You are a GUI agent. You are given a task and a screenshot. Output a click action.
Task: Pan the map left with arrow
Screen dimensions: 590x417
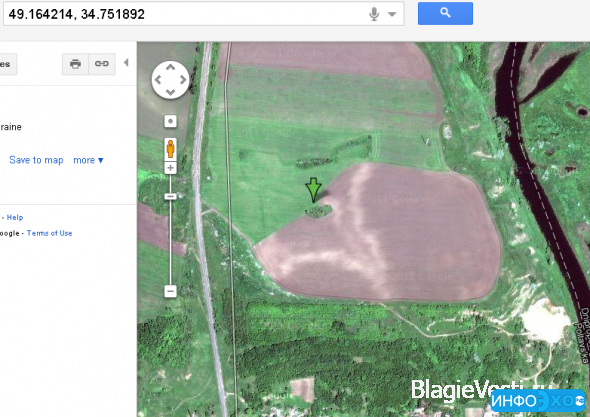[x=158, y=80]
